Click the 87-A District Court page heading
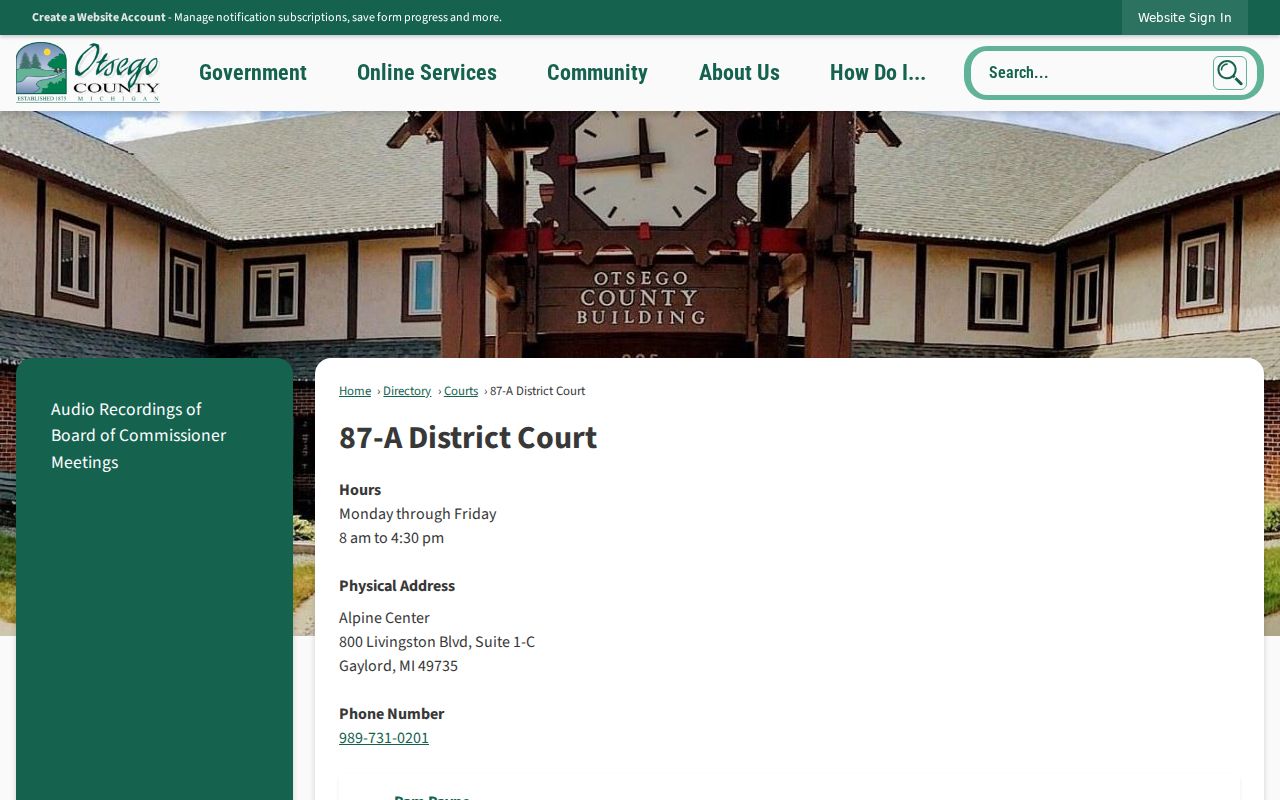The image size is (1280, 800). [x=468, y=438]
